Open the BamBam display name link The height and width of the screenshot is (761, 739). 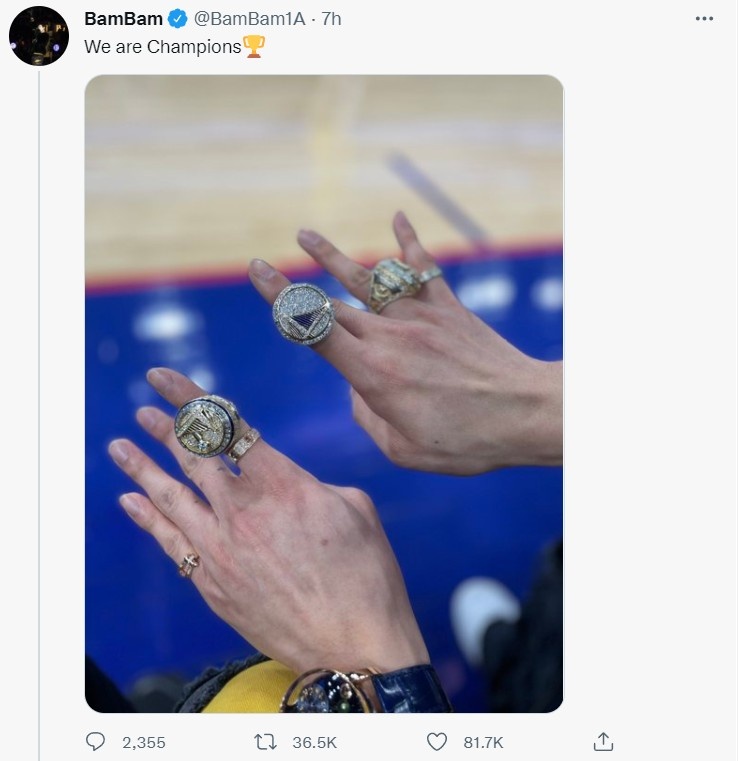tap(124, 19)
